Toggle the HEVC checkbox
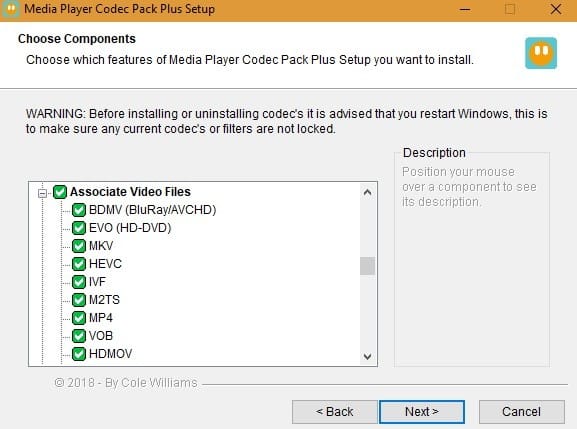Image resolution: width=577 pixels, height=429 pixels. (x=79, y=264)
